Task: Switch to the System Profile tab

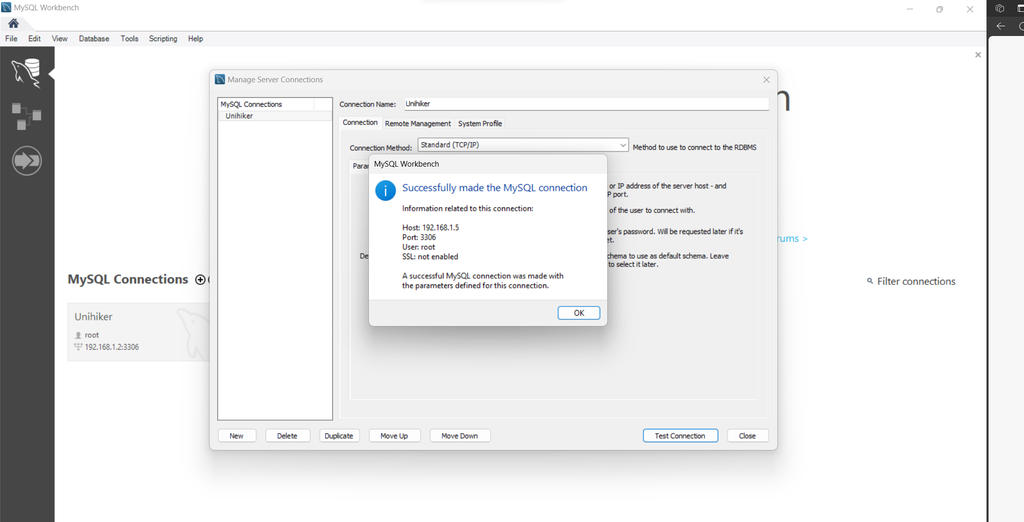Action: tap(480, 123)
